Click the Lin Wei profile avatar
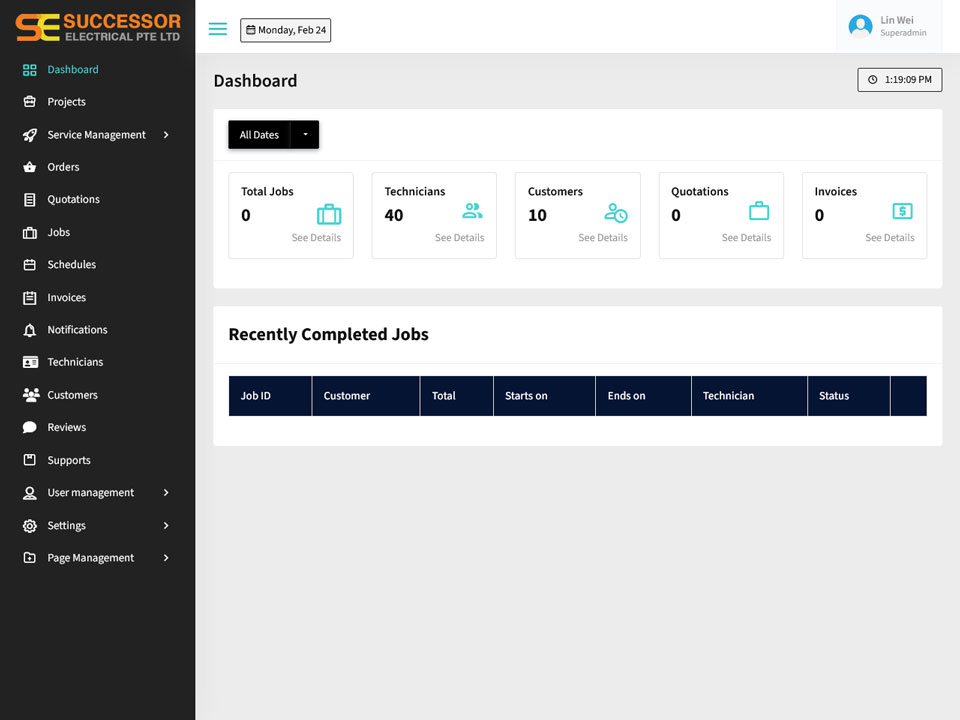The image size is (960, 720). click(x=860, y=26)
